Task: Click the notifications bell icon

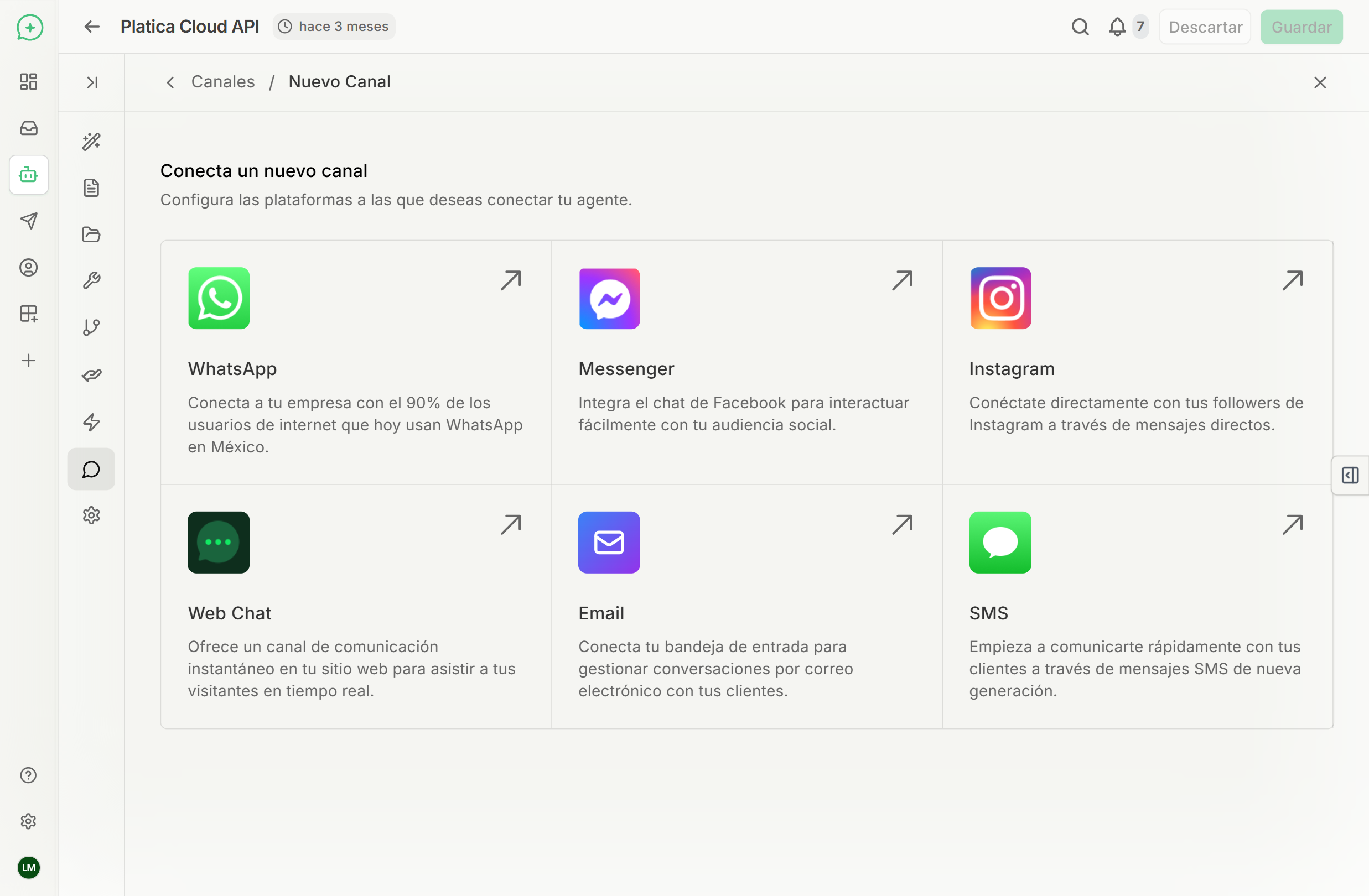Action: point(1117,27)
